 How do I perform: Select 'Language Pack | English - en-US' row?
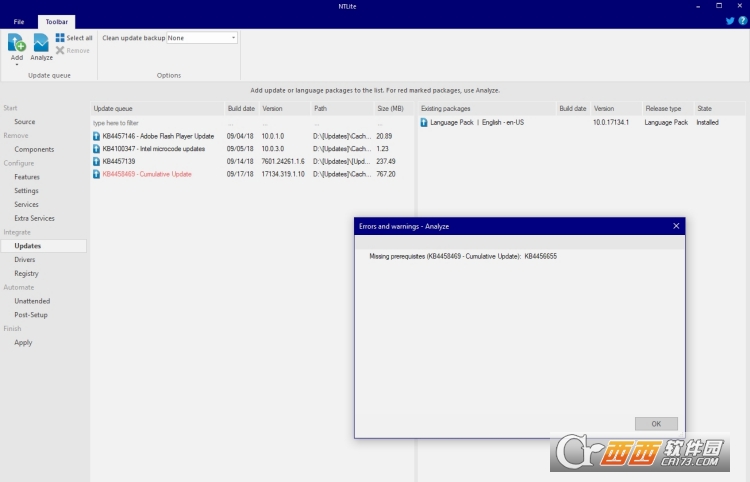pos(582,122)
